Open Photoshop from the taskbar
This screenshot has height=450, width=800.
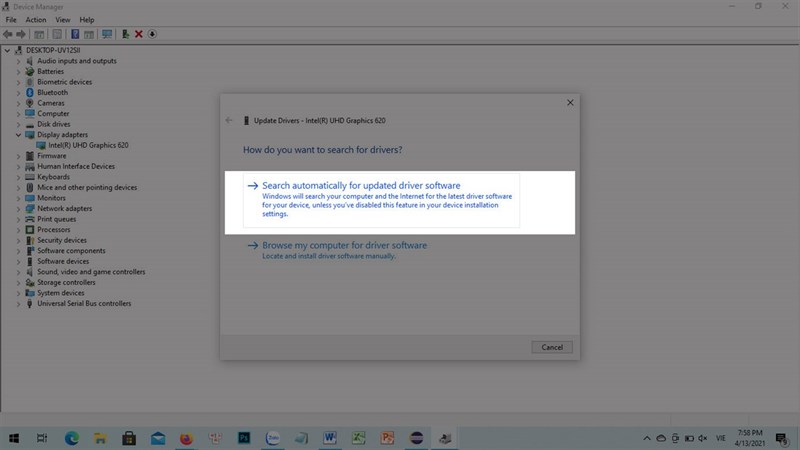click(244, 438)
